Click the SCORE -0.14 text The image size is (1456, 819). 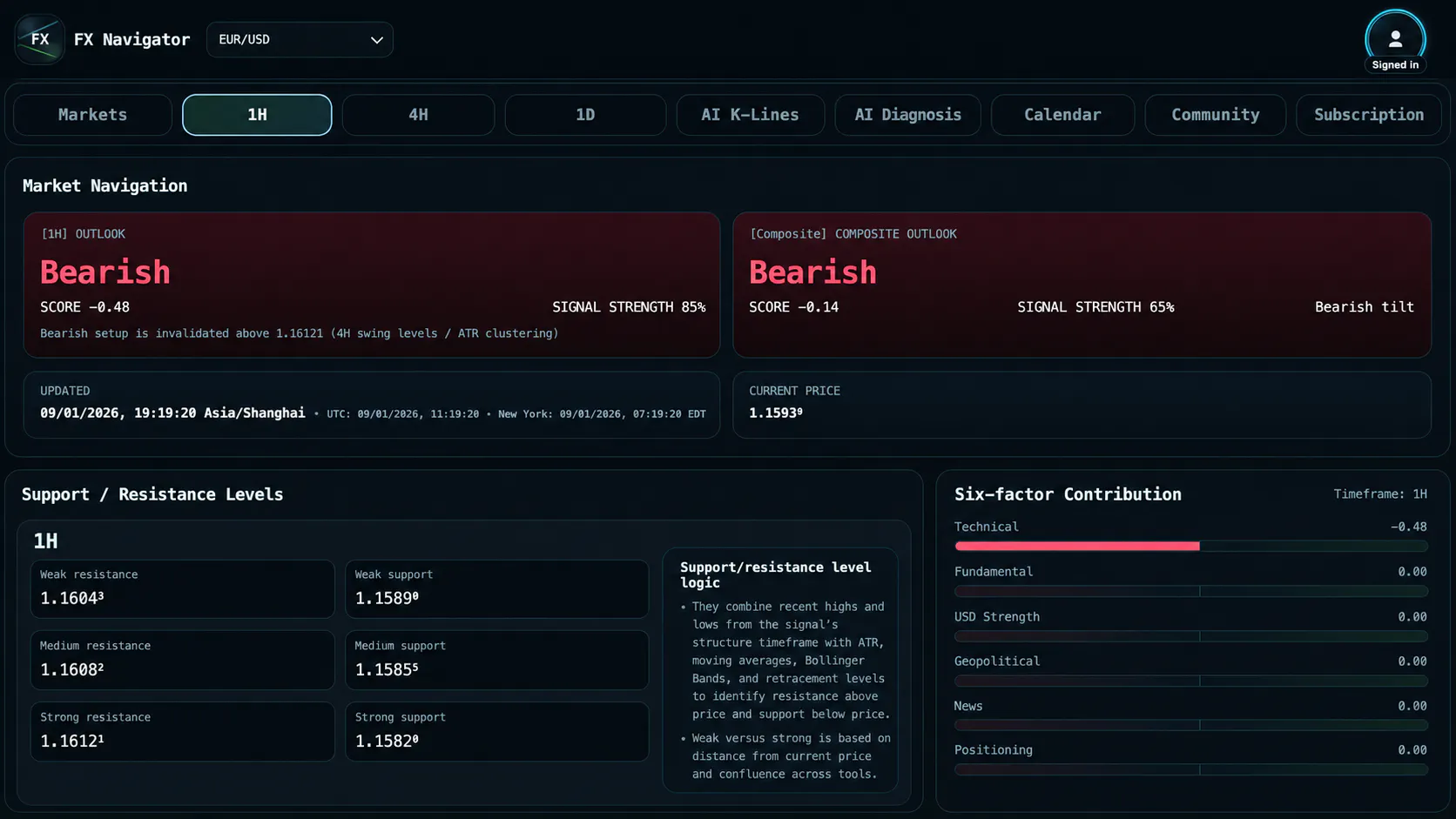pyautogui.click(x=793, y=307)
